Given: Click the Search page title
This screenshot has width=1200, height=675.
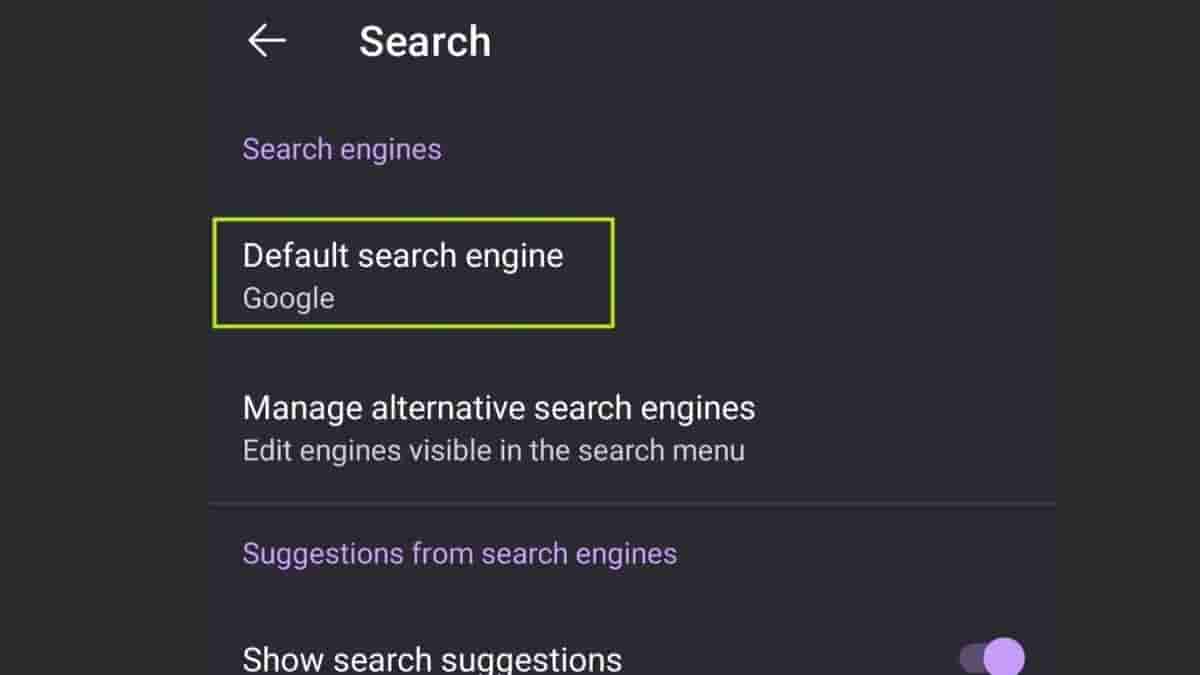Looking at the screenshot, I should pyautogui.click(x=425, y=42).
